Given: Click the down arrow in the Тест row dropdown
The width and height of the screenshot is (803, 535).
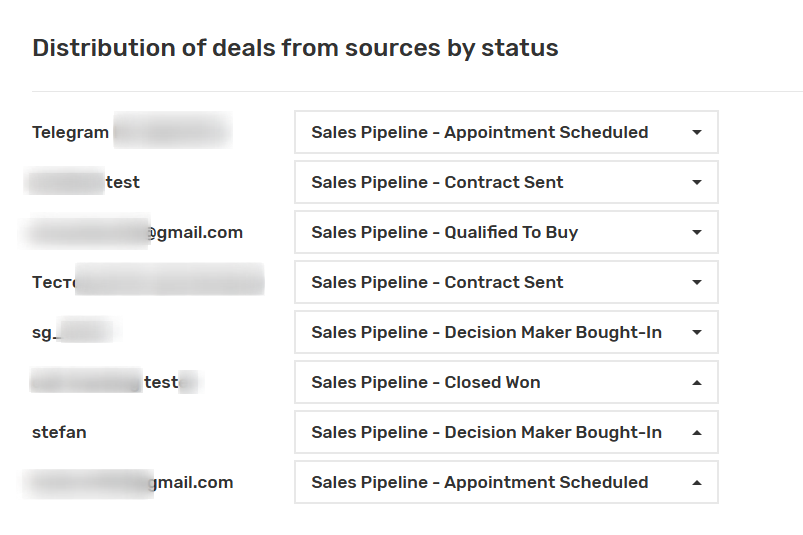Looking at the screenshot, I should coord(697,282).
